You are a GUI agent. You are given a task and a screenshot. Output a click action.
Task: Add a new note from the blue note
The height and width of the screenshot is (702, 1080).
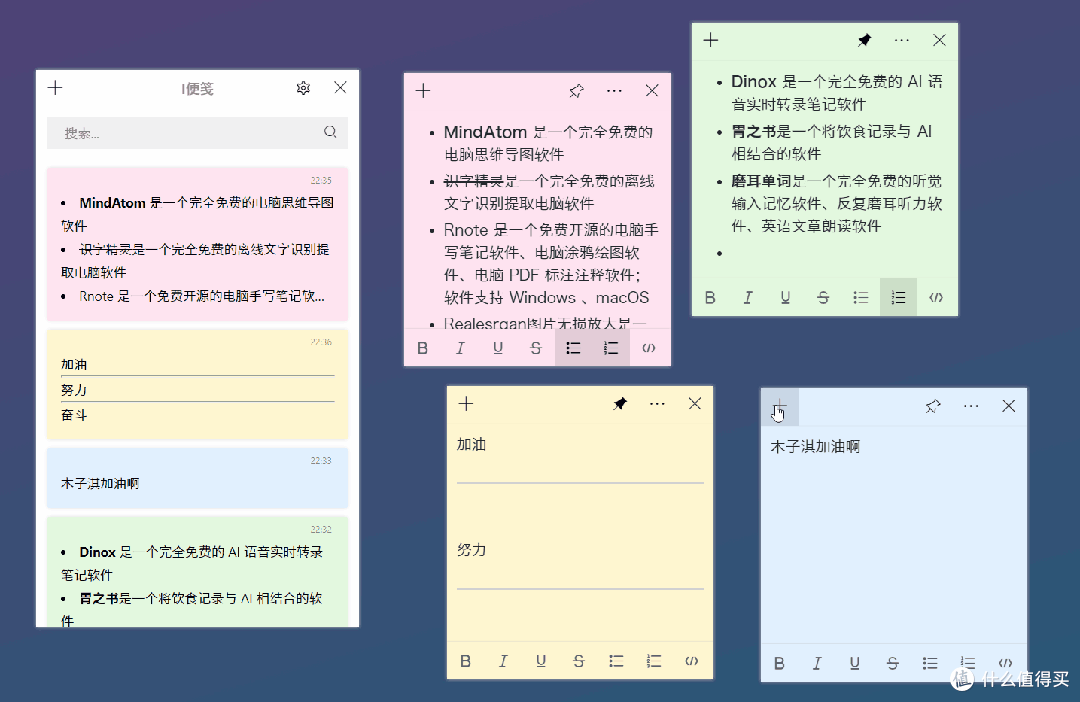780,406
